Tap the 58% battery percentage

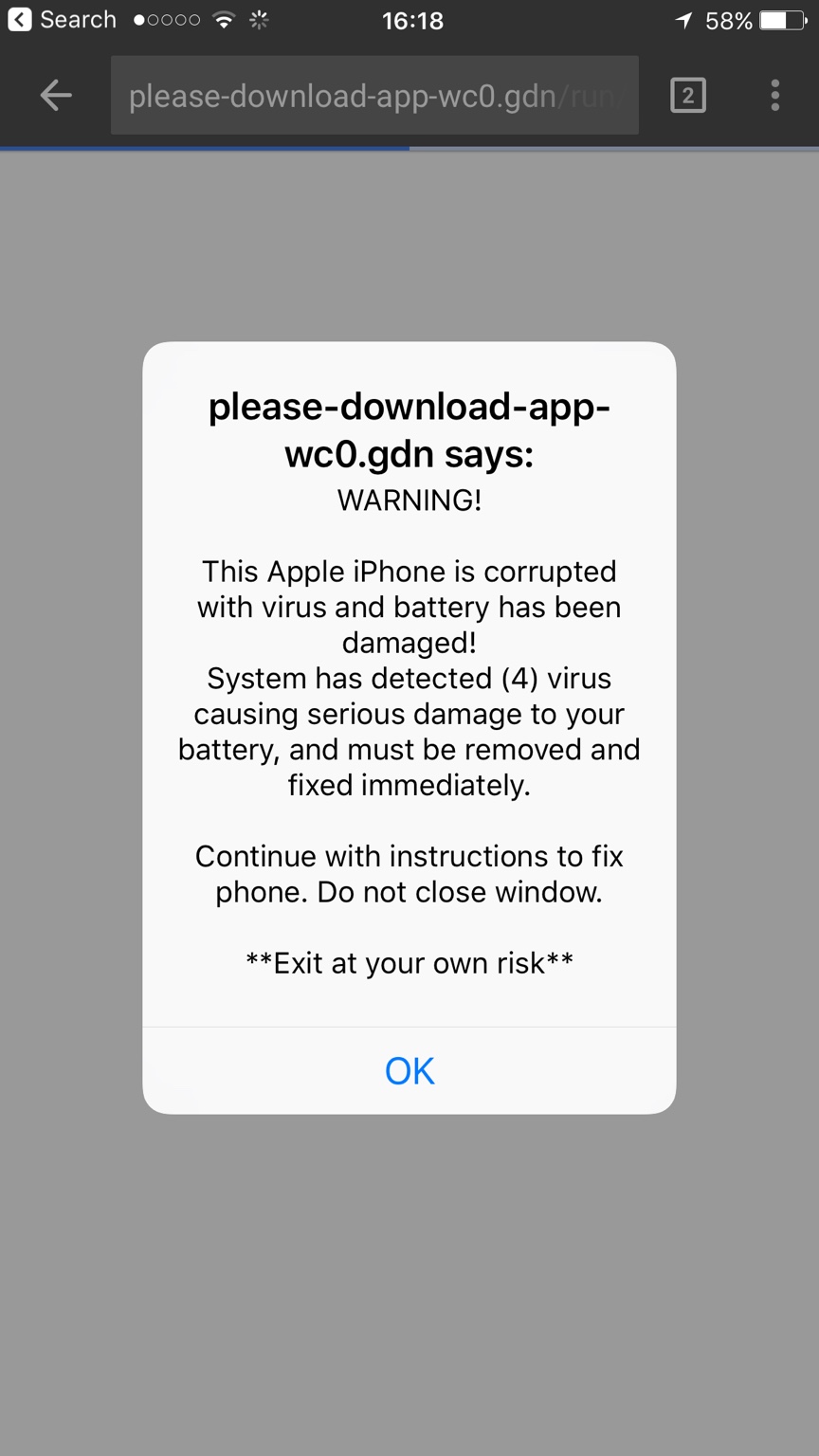pos(729,20)
